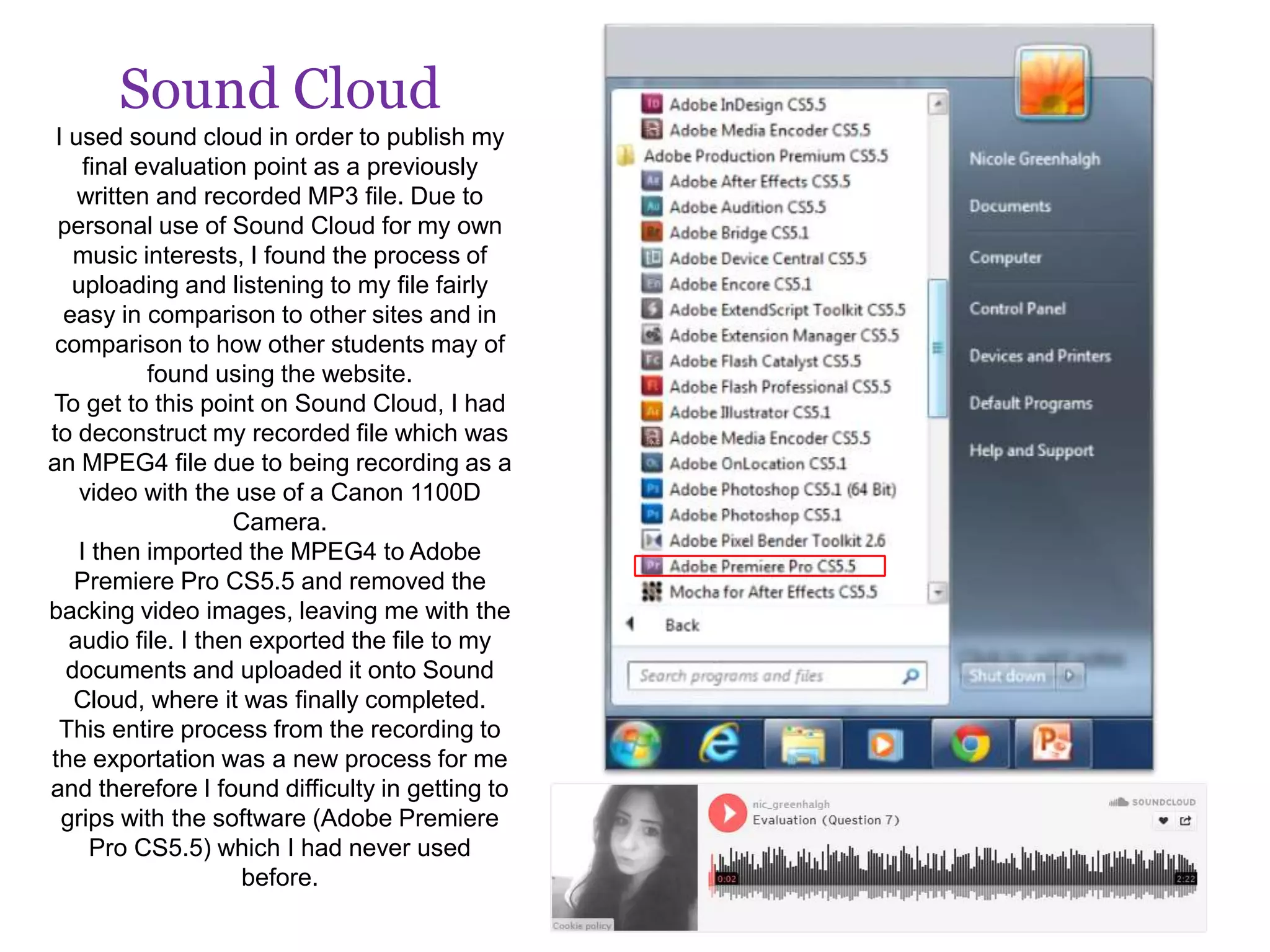Open Computer from Start menu
1270x952 pixels.
pyautogui.click(x=1005, y=257)
